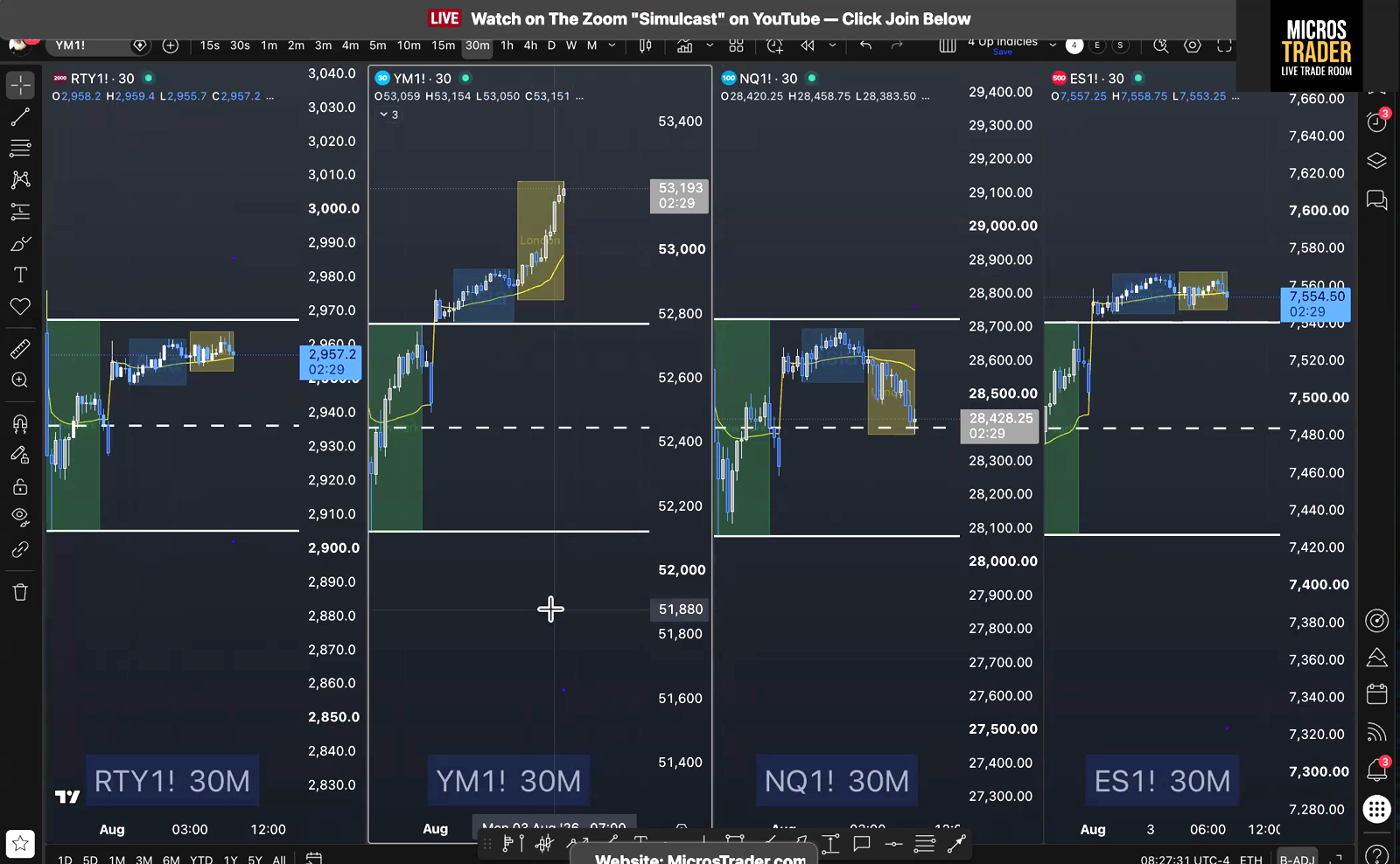Enter fullscreen mode
Image resolution: width=1400 pixels, height=864 pixels.
(1224, 45)
